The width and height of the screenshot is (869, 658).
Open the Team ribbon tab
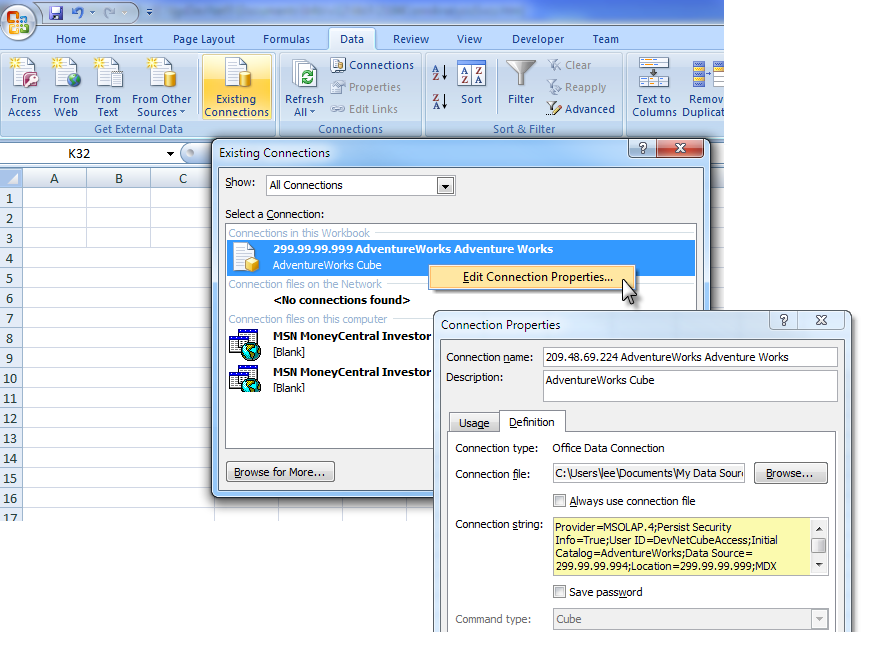[x=606, y=39]
